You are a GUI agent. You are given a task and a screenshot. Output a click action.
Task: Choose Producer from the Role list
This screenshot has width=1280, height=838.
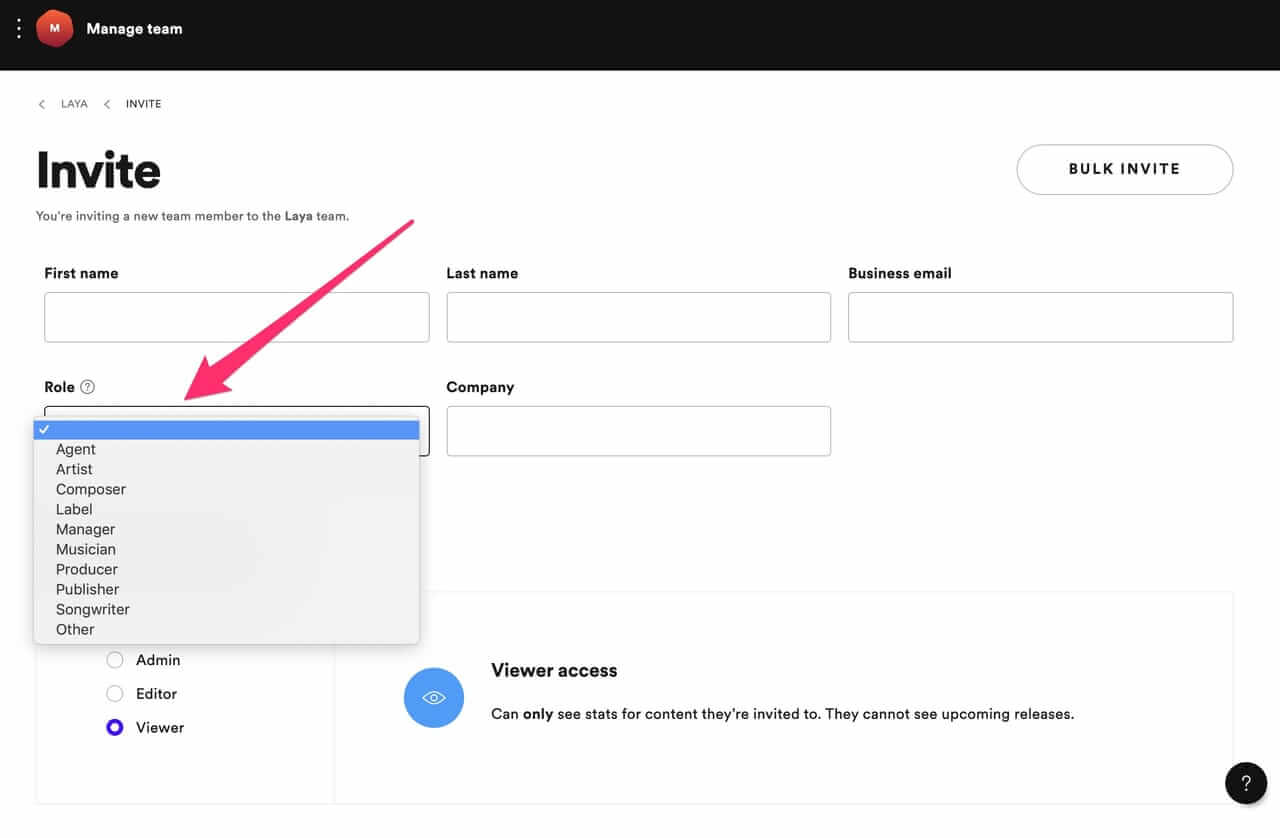tap(226, 570)
